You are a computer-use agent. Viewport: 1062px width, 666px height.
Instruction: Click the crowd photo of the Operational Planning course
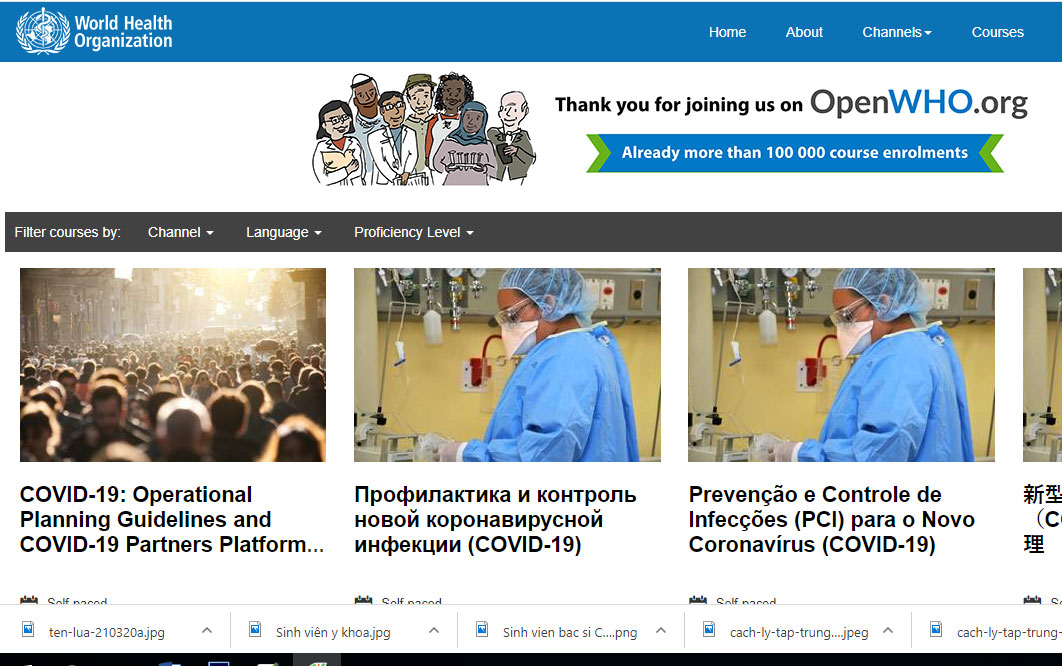[x=173, y=365]
